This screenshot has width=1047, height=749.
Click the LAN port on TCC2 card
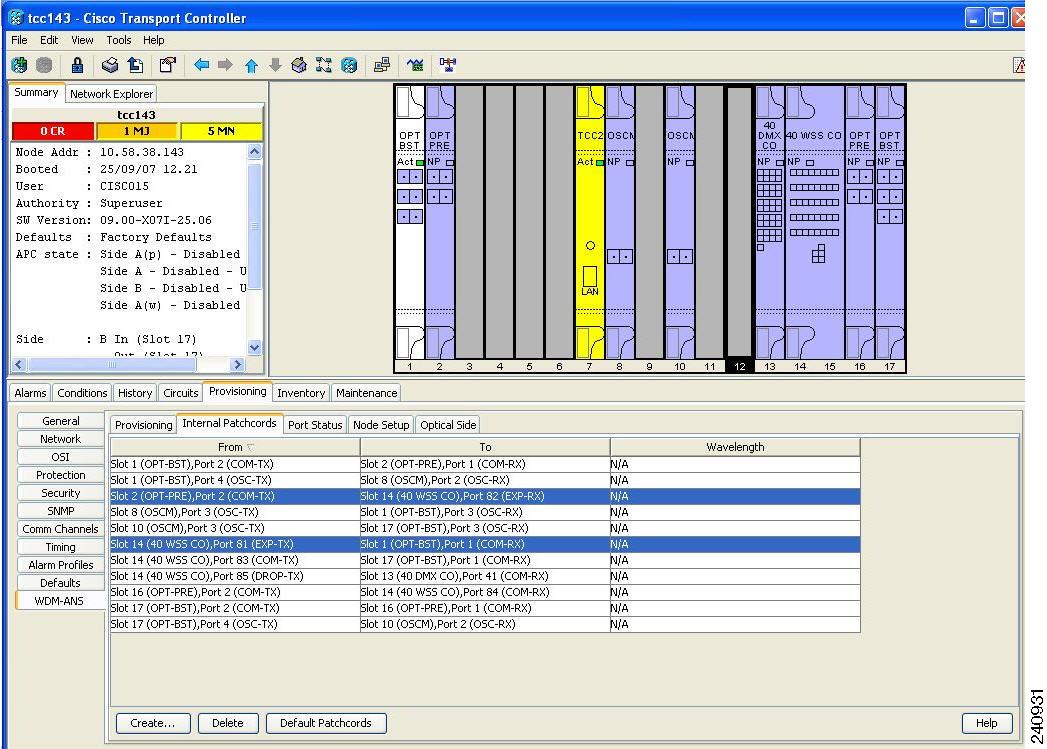pyautogui.click(x=590, y=276)
